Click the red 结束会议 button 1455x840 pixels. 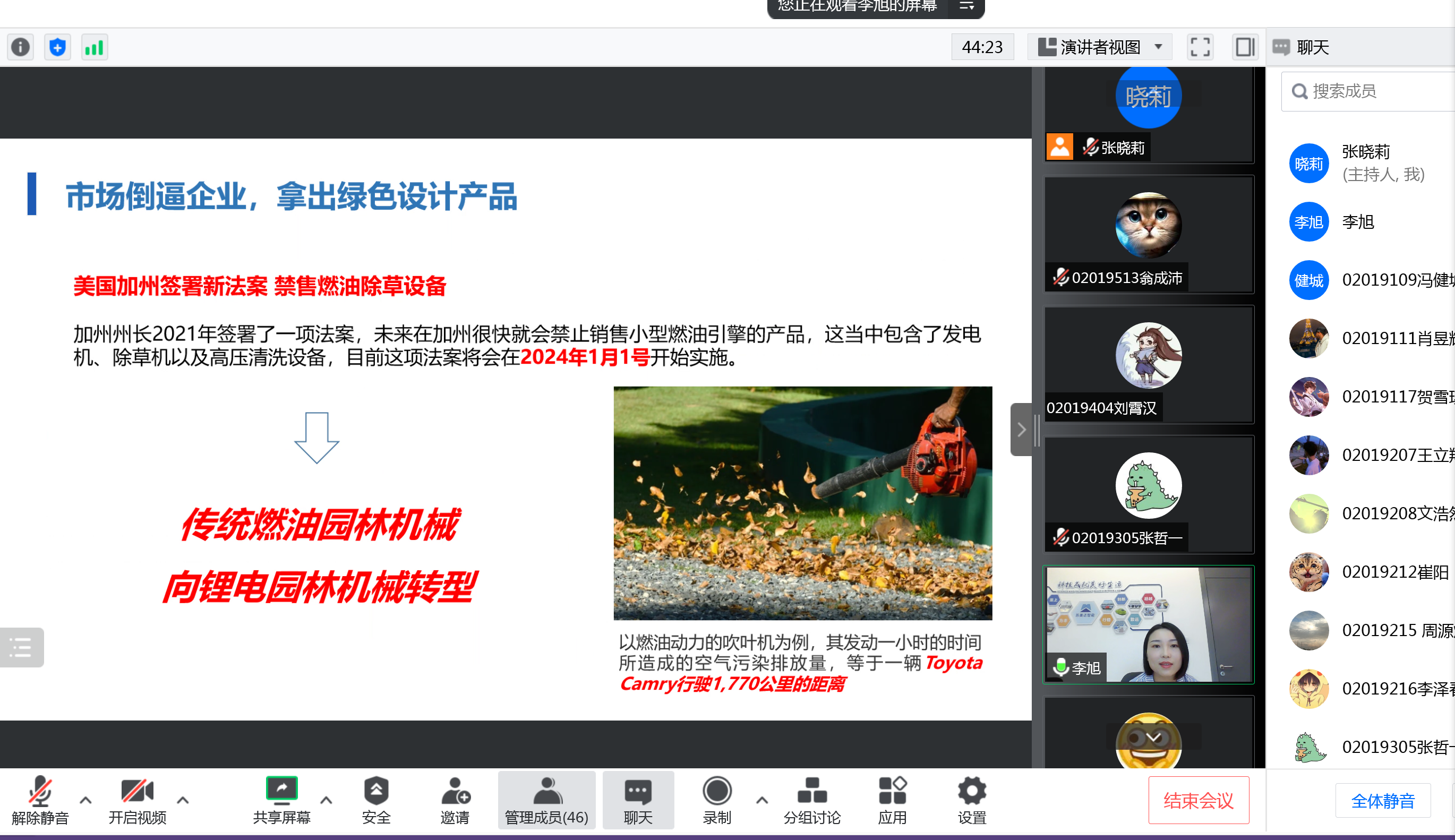coord(1199,800)
